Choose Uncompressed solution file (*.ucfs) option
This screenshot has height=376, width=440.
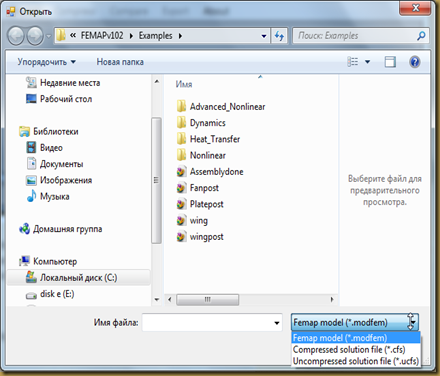[356, 361]
